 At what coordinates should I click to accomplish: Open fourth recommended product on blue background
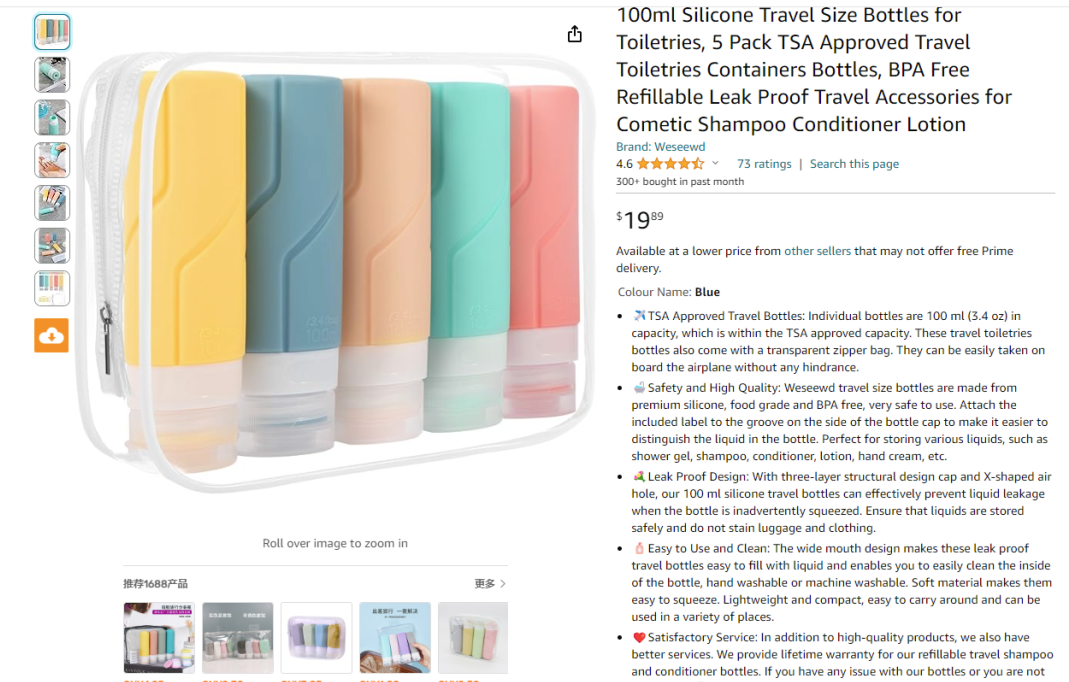point(395,638)
